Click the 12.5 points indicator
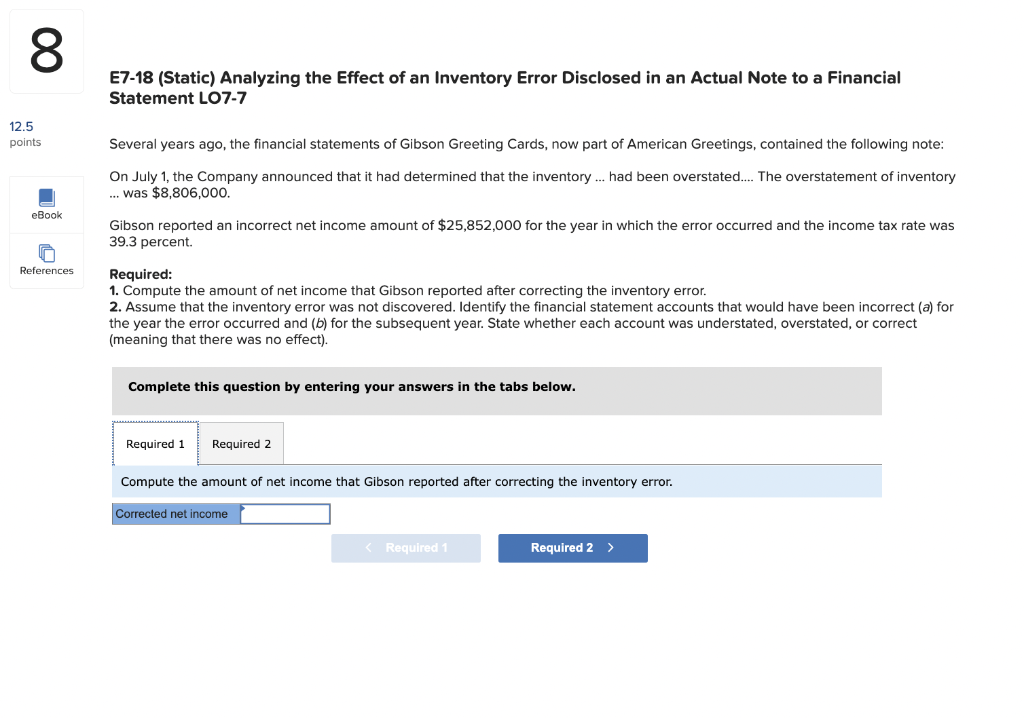This screenshot has height=718, width=1024. (x=22, y=133)
